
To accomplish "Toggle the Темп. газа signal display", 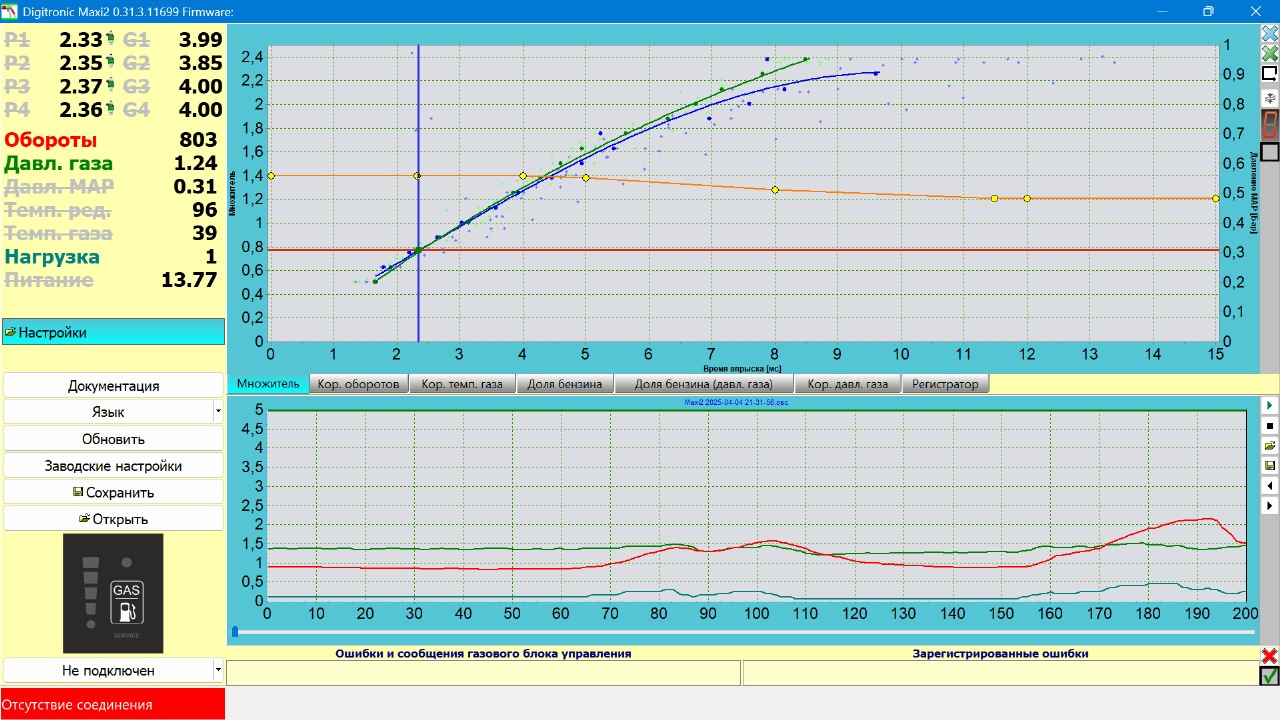I will point(58,233).
